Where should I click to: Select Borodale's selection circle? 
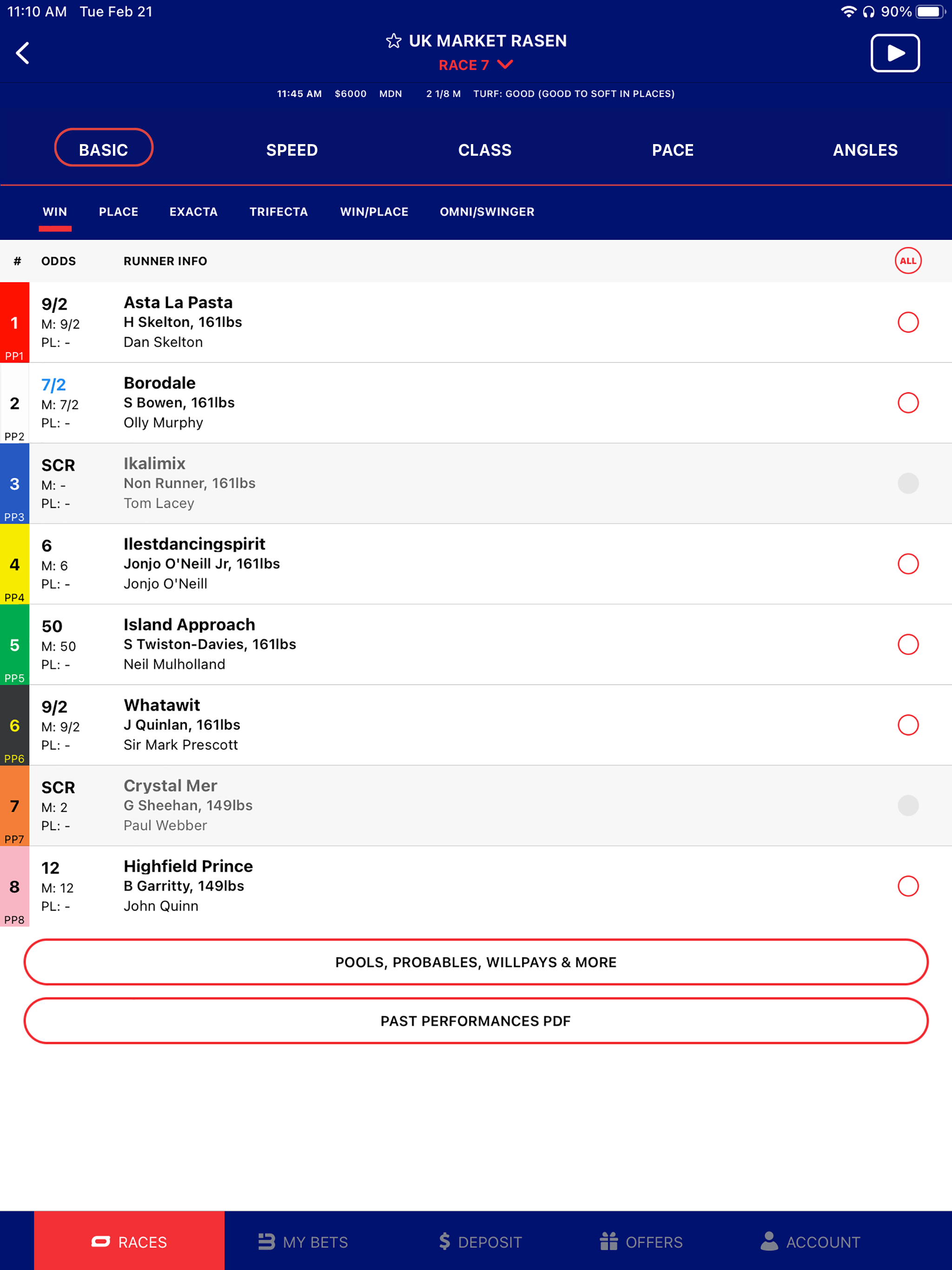pyautogui.click(x=907, y=403)
